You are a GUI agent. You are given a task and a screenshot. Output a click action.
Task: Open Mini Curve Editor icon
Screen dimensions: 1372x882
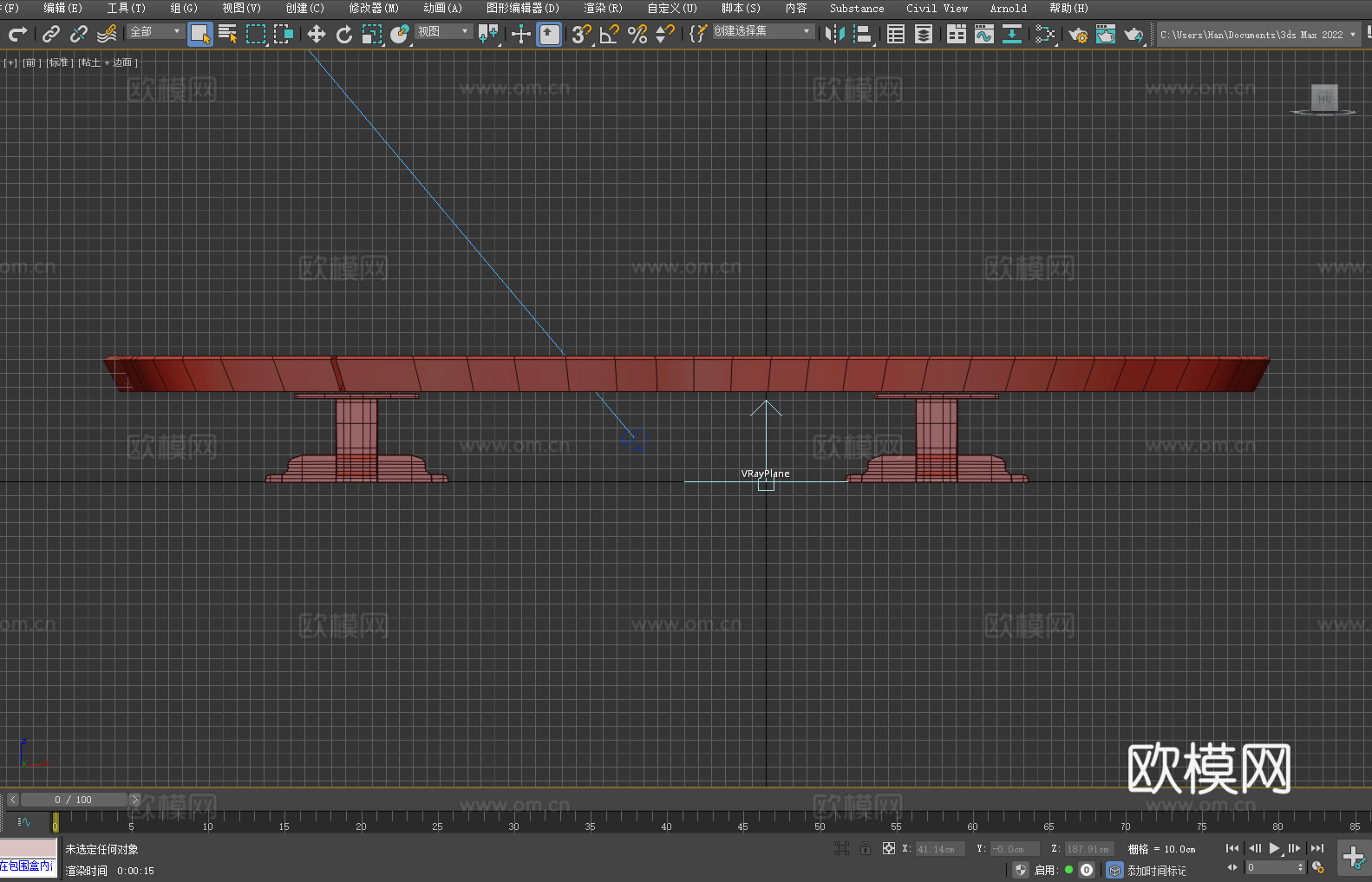click(x=24, y=821)
